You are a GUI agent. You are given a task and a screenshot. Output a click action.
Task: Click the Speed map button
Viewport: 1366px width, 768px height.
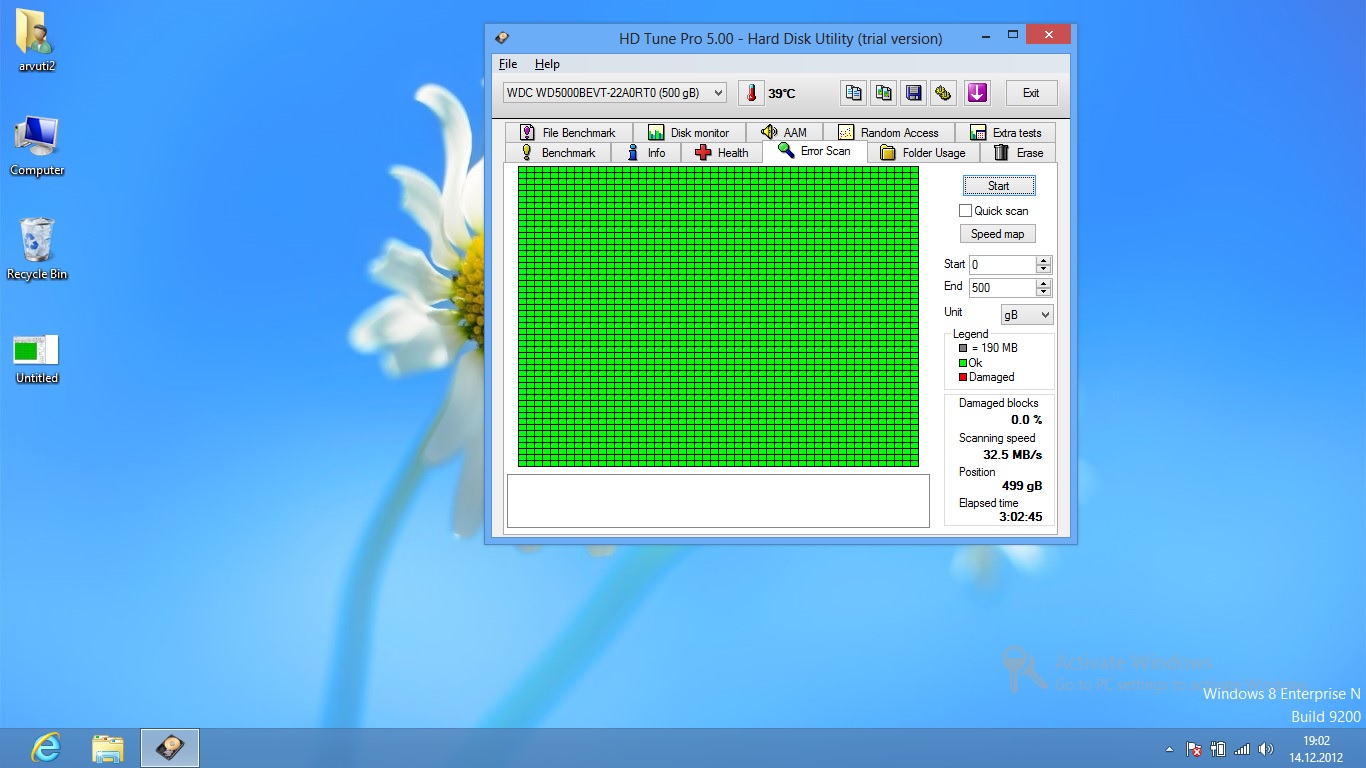(997, 234)
